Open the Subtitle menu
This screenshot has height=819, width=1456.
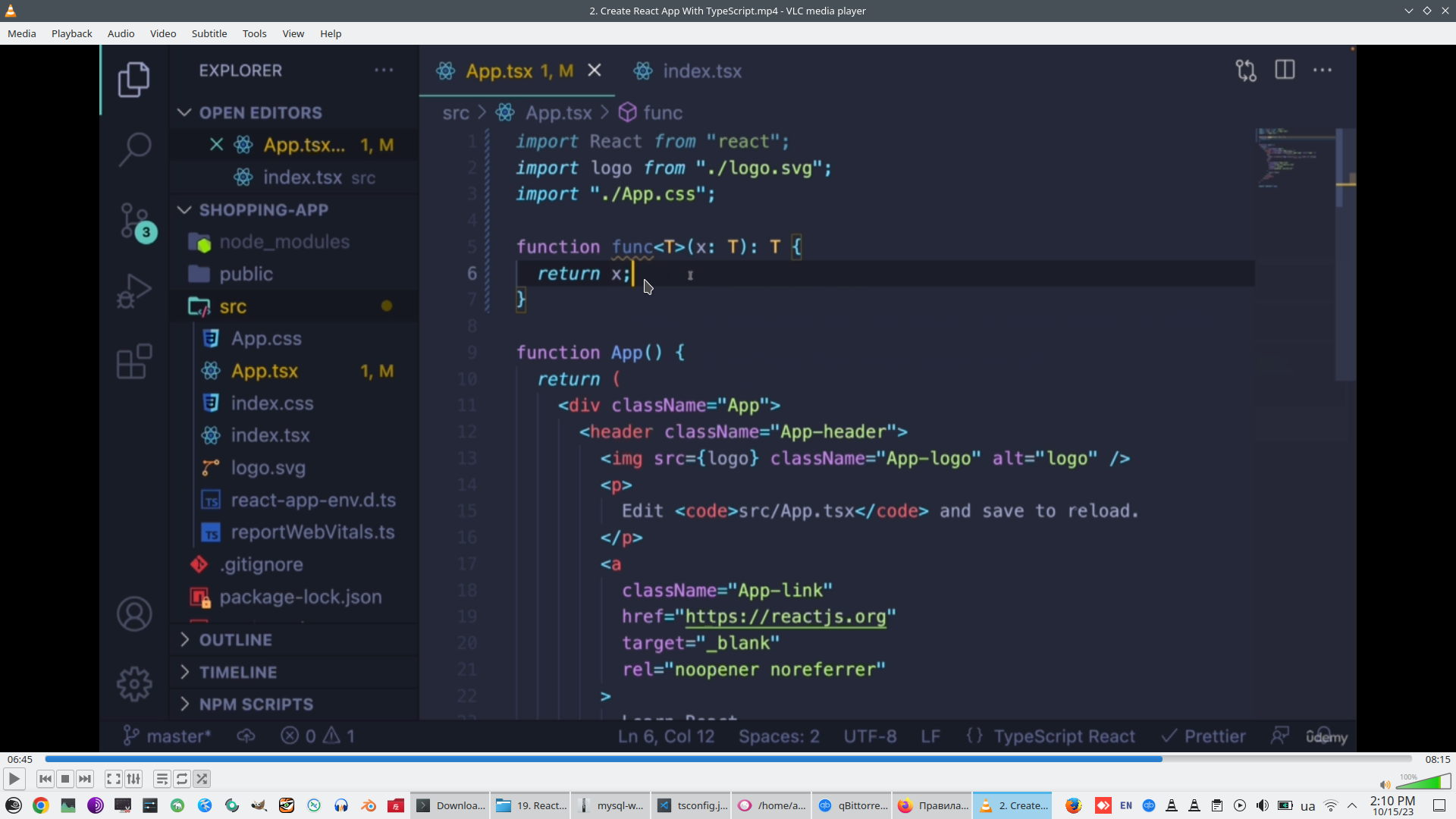[209, 33]
